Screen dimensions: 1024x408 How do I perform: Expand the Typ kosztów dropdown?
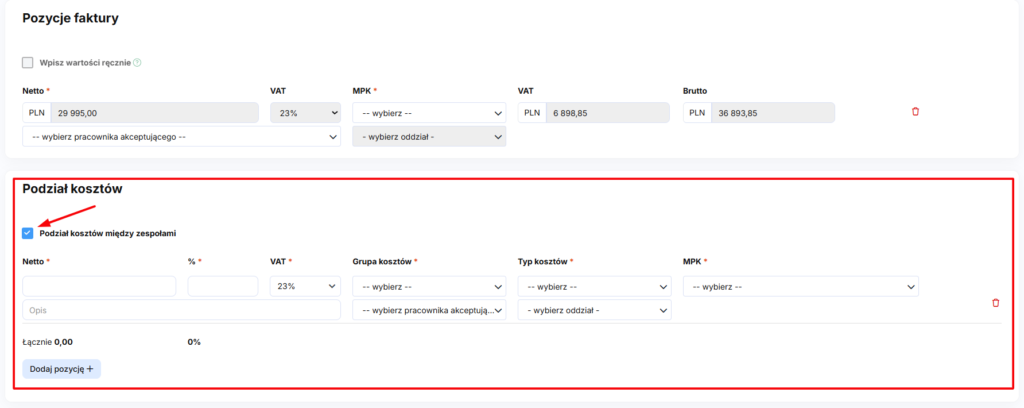tap(593, 287)
